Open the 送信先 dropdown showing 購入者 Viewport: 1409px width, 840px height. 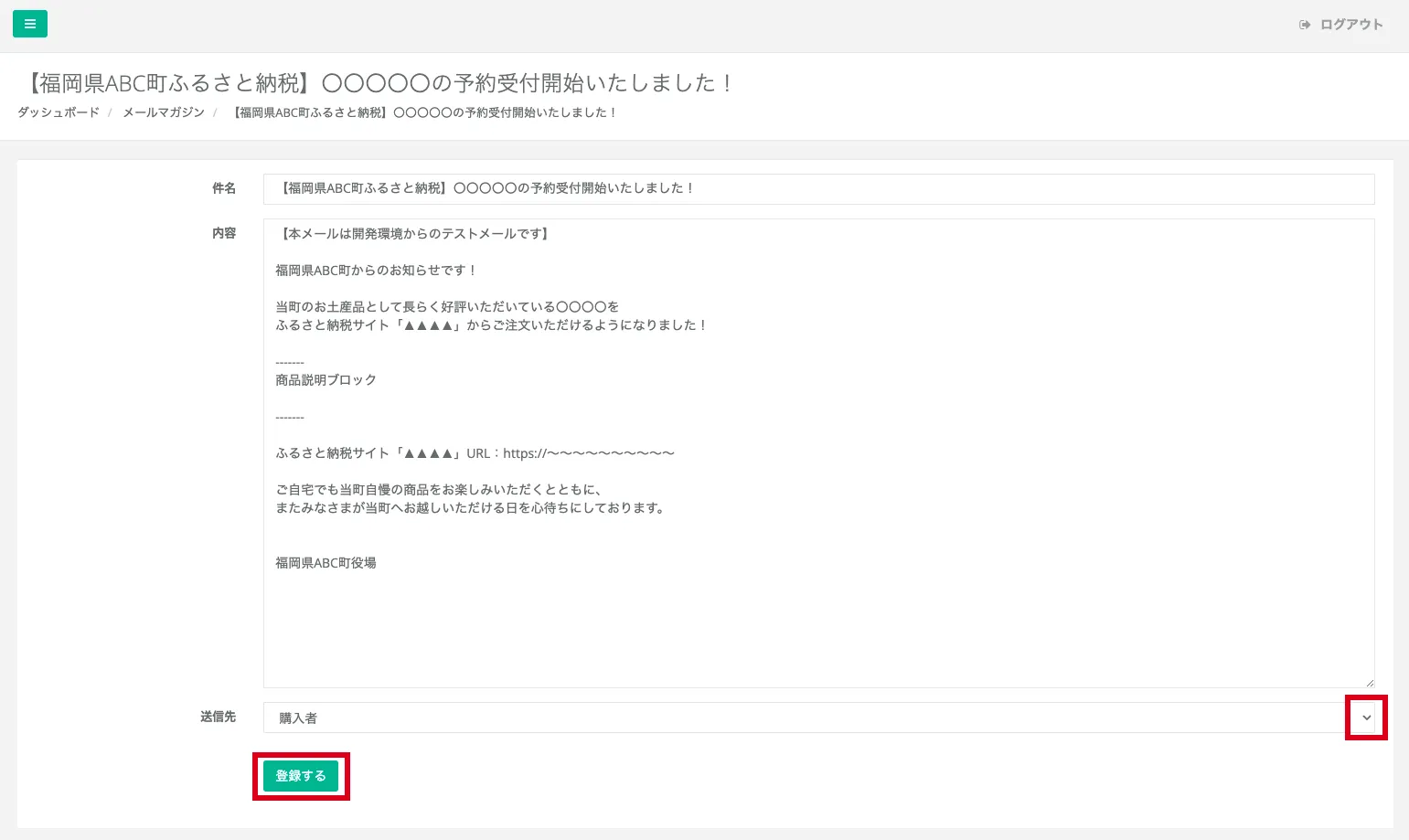point(805,718)
